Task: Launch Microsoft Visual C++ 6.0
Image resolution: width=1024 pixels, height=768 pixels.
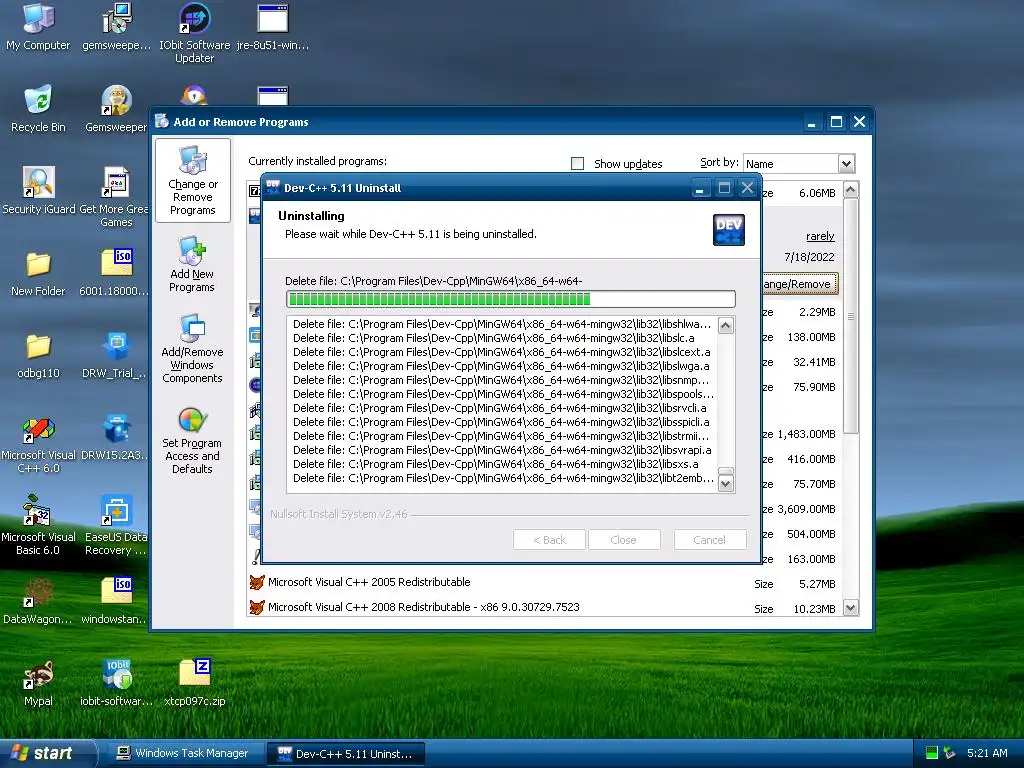Action: click(x=38, y=444)
